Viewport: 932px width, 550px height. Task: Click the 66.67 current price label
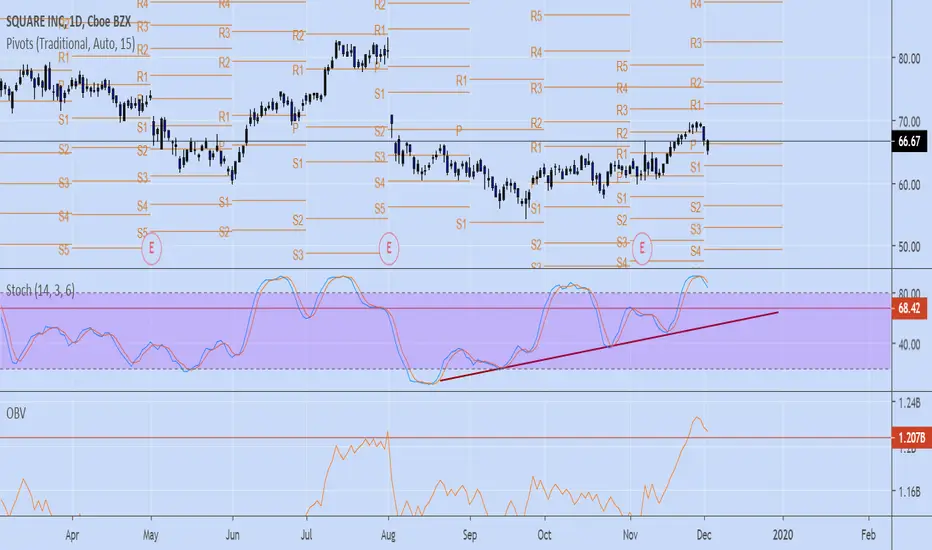click(x=909, y=142)
